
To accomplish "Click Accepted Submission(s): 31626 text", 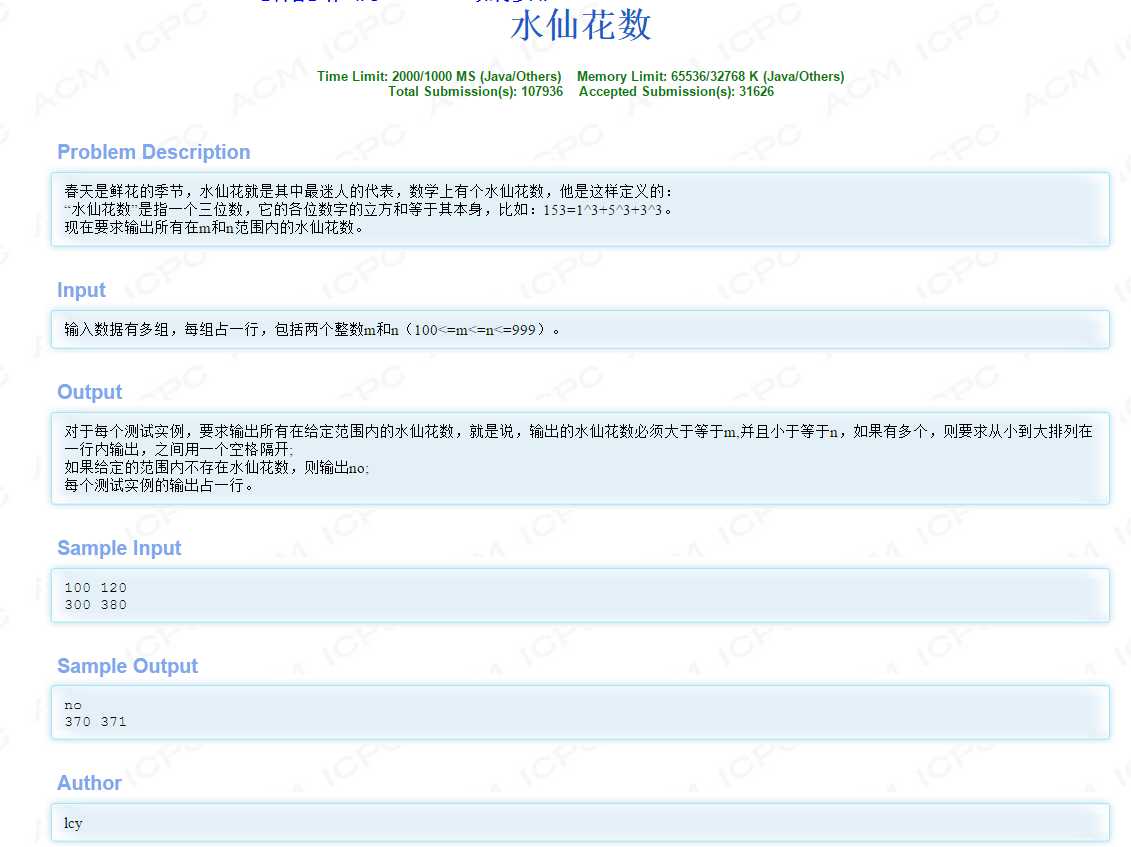I will tap(676, 92).
